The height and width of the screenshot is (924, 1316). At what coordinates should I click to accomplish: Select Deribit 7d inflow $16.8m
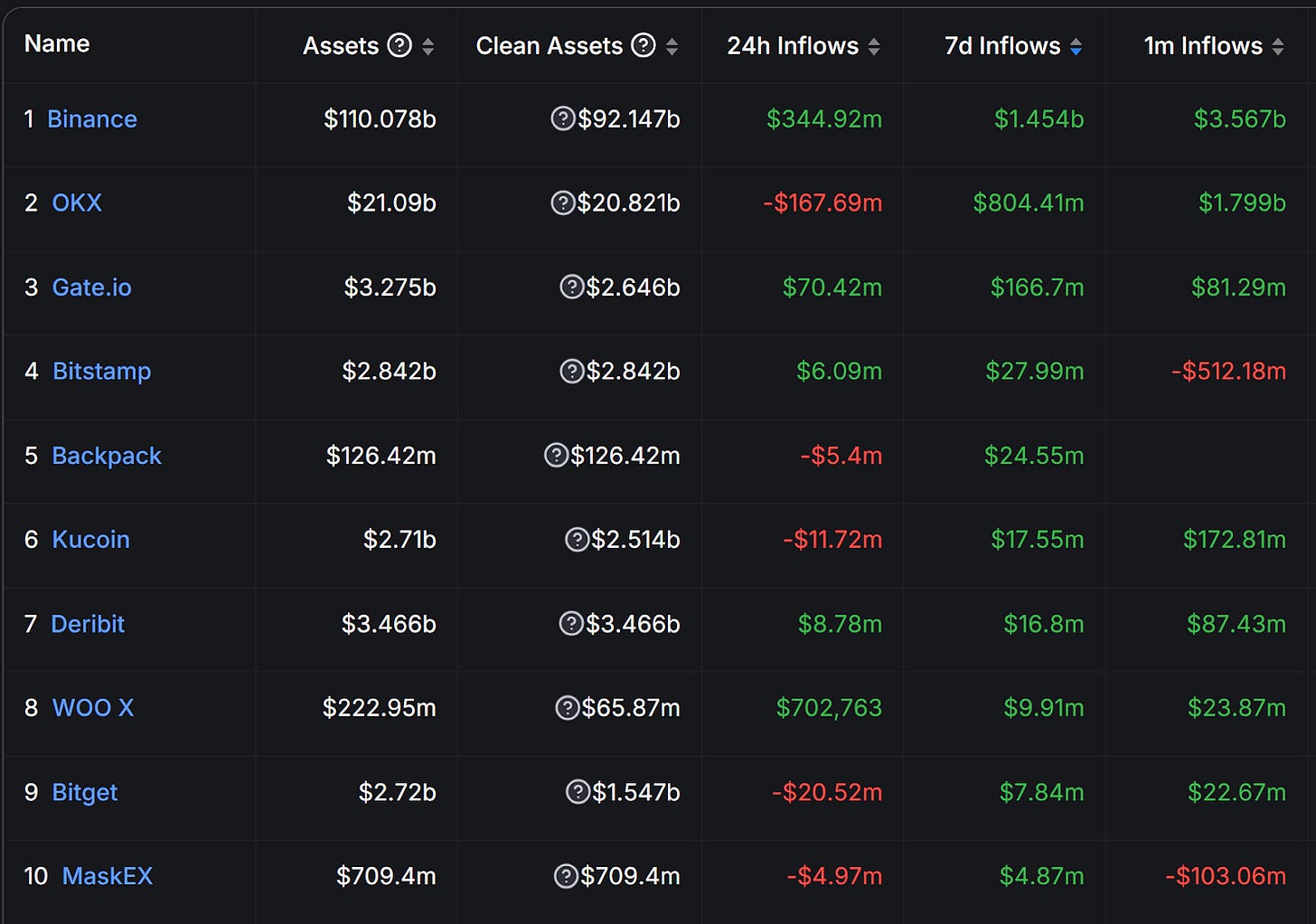point(1044,623)
